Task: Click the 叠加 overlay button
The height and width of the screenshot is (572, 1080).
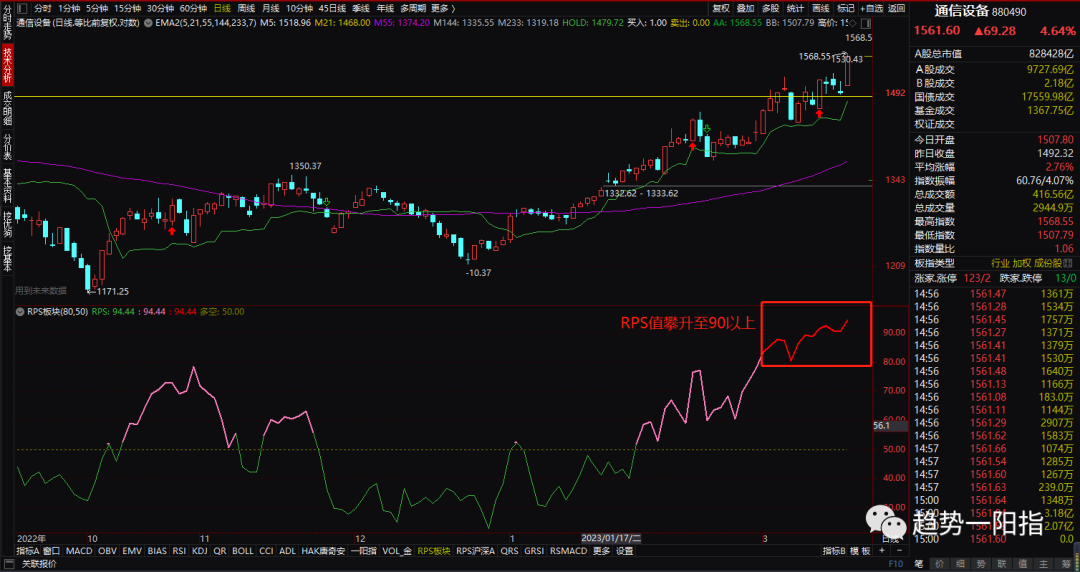Action: pyautogui.click(x=745, y=8)
